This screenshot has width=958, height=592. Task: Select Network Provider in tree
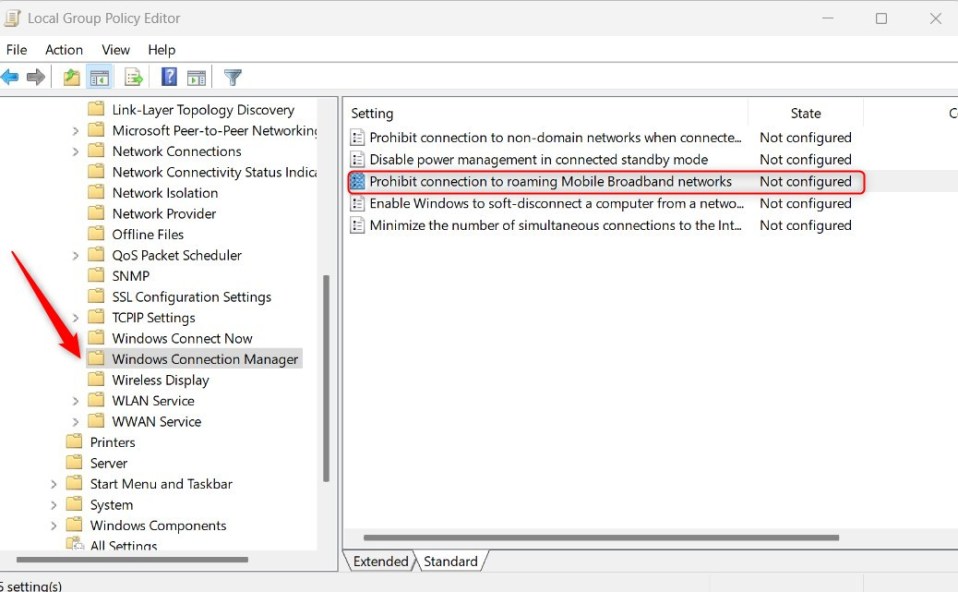pyautogui.click(x=164, y=213)
